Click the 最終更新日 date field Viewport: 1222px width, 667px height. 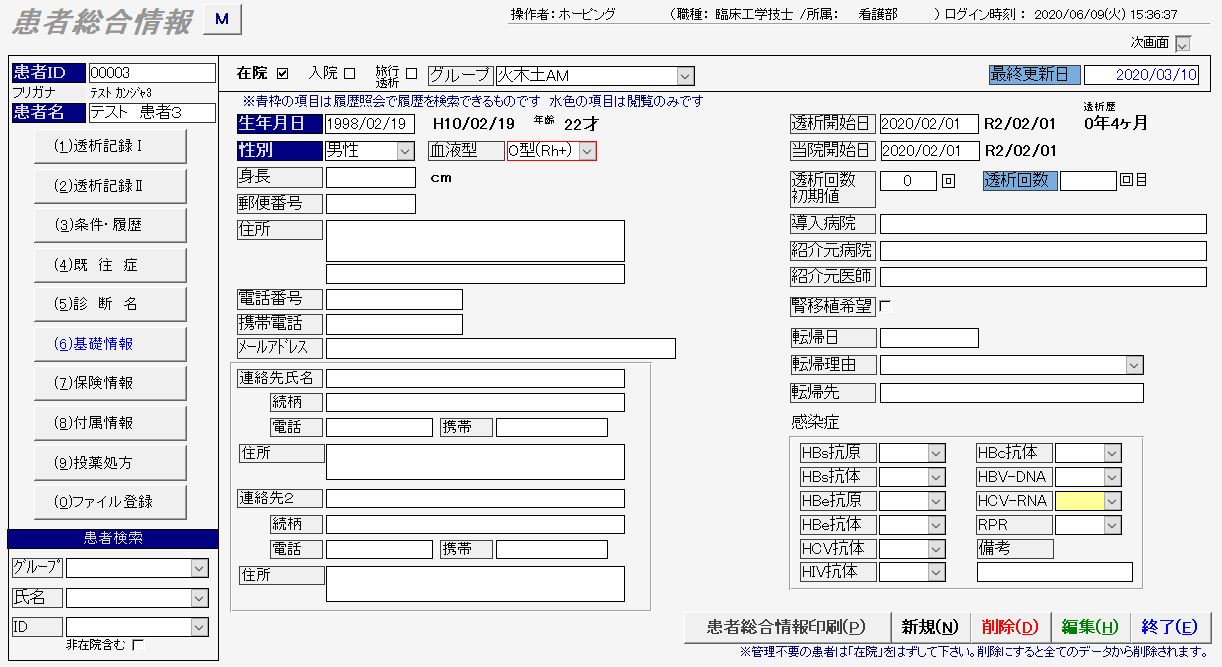(x=1141, y=75)
